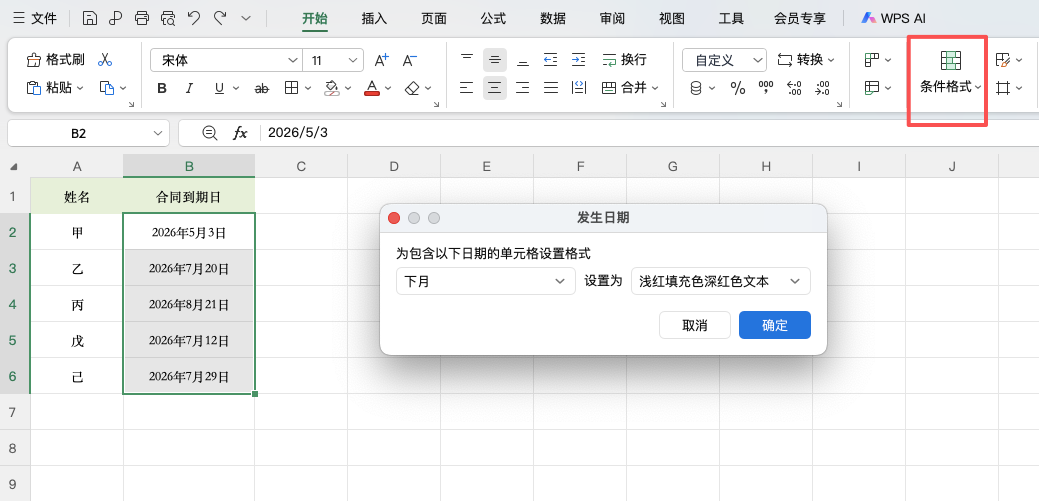Click 确定 in the dialog

pyautogui.click(x=775, y=325)
